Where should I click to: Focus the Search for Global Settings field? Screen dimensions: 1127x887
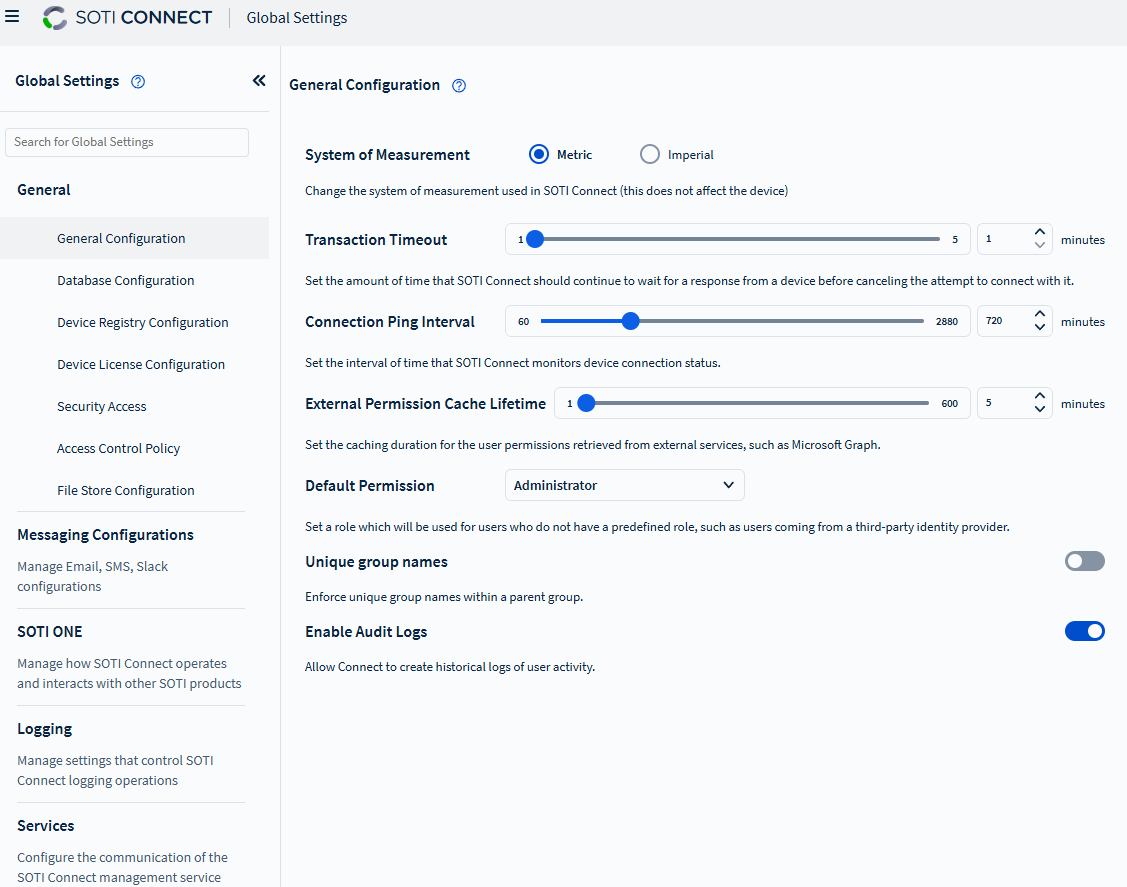127,142
